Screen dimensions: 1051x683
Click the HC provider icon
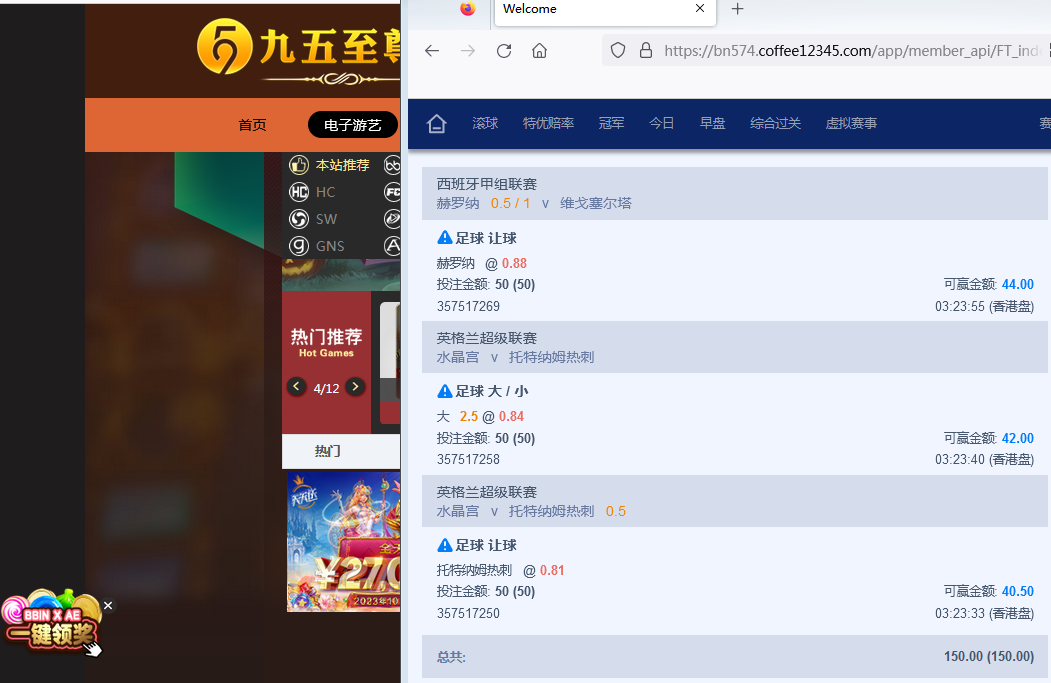coord(298,192)
